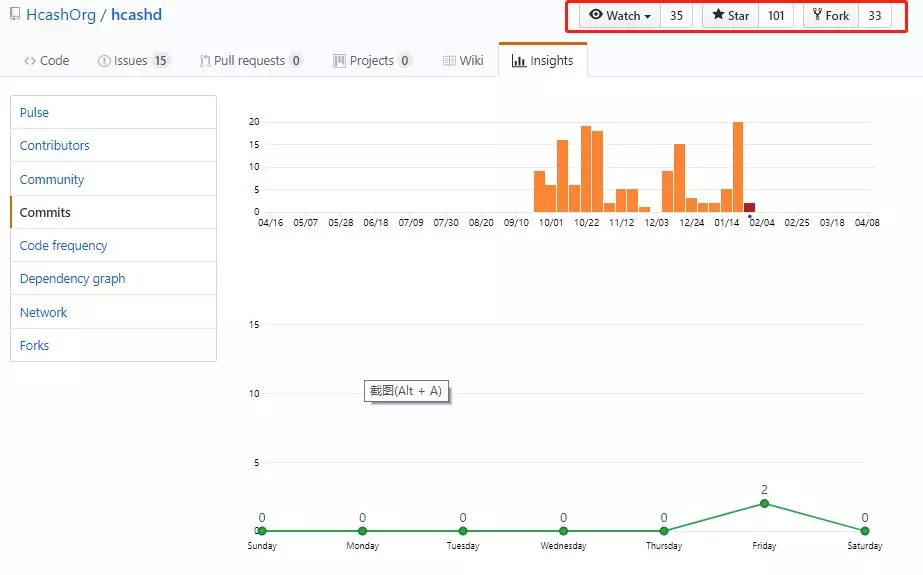Click the Wednesday data point on line chart
The image size is (923, 575).
(x=563, y=531)
